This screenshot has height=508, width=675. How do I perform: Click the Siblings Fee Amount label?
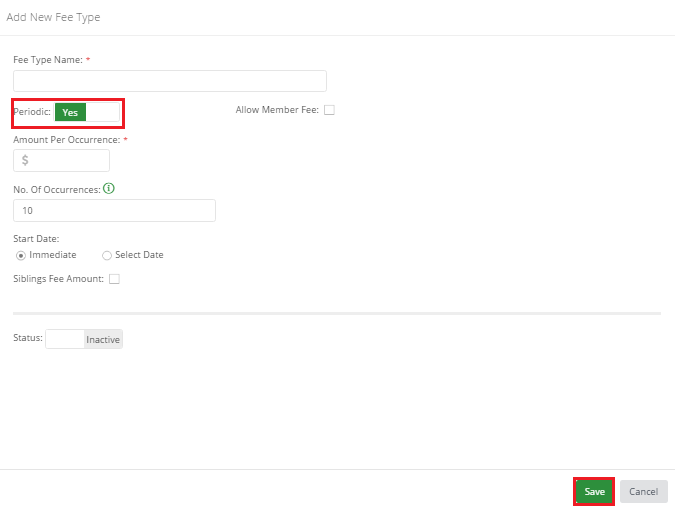tap(59, 279)
